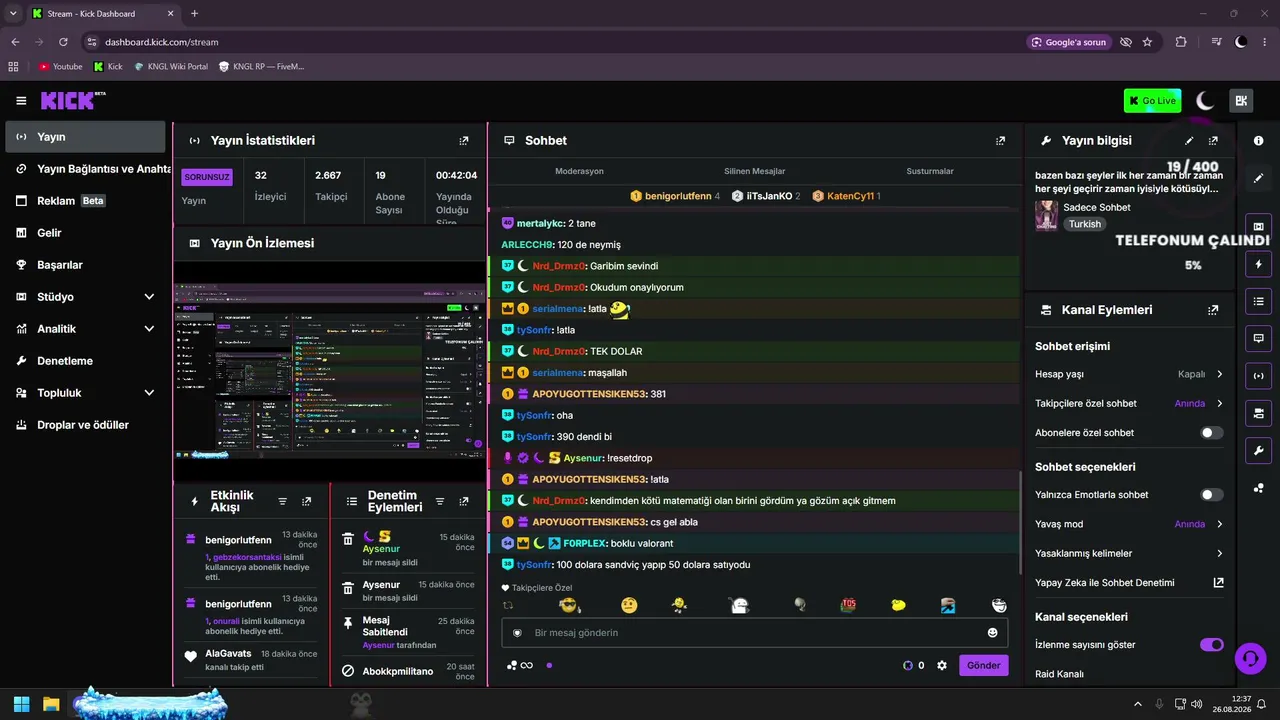Open Hesap yaşı setting chevron
The width and height of the screenshot is (1280, 720).
point(1219,374)
